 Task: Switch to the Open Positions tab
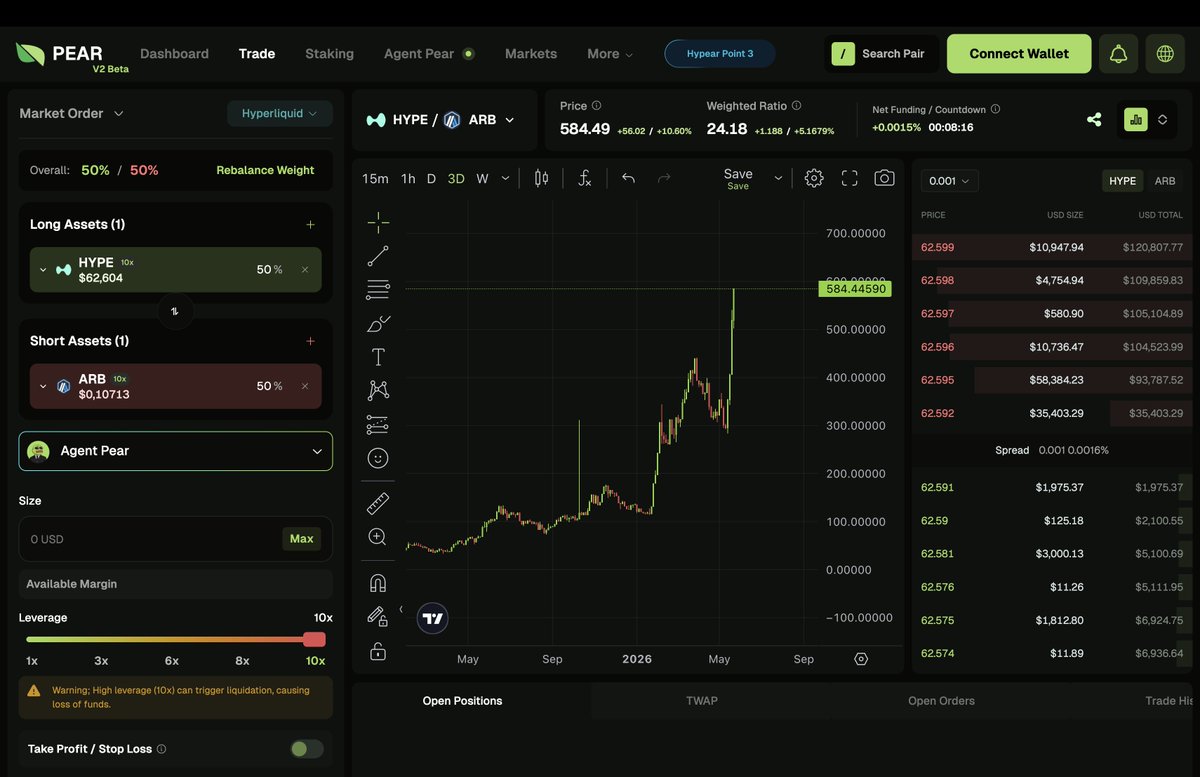462,701
